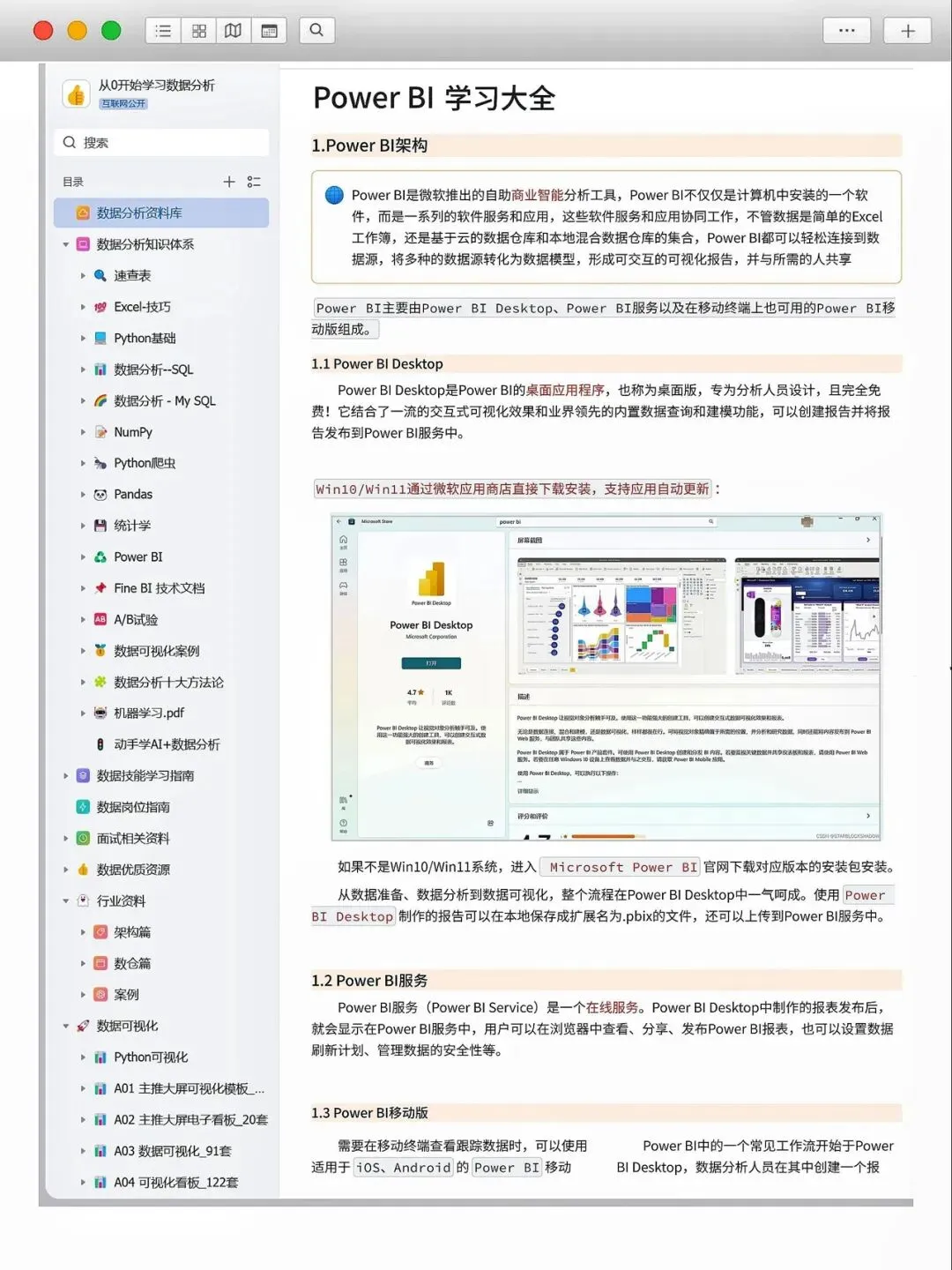Click the thumbs-up knowledge base logo
This screenshot has width=952, height=1270.
coord(77,93)
